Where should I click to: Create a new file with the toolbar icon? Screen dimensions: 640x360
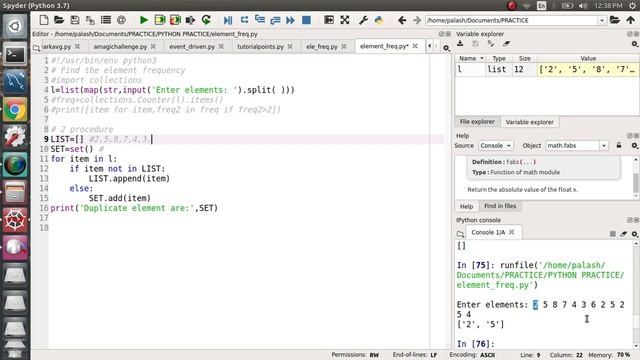click(x=44, y=20)
